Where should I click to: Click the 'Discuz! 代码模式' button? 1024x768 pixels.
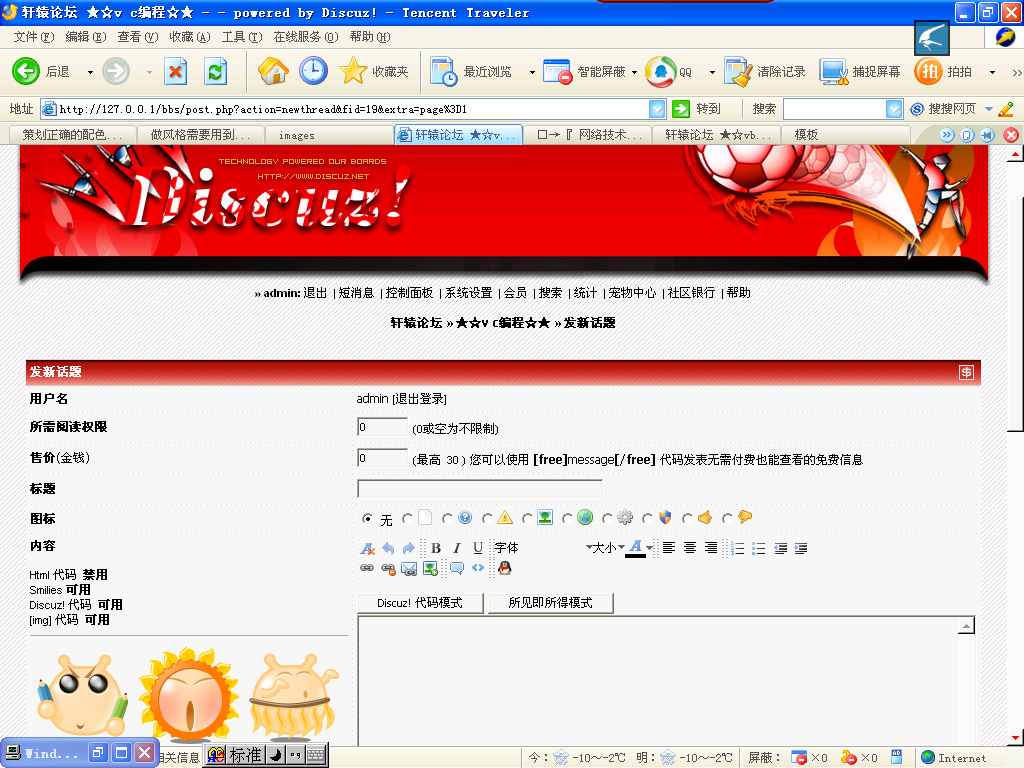pos(420,603)
